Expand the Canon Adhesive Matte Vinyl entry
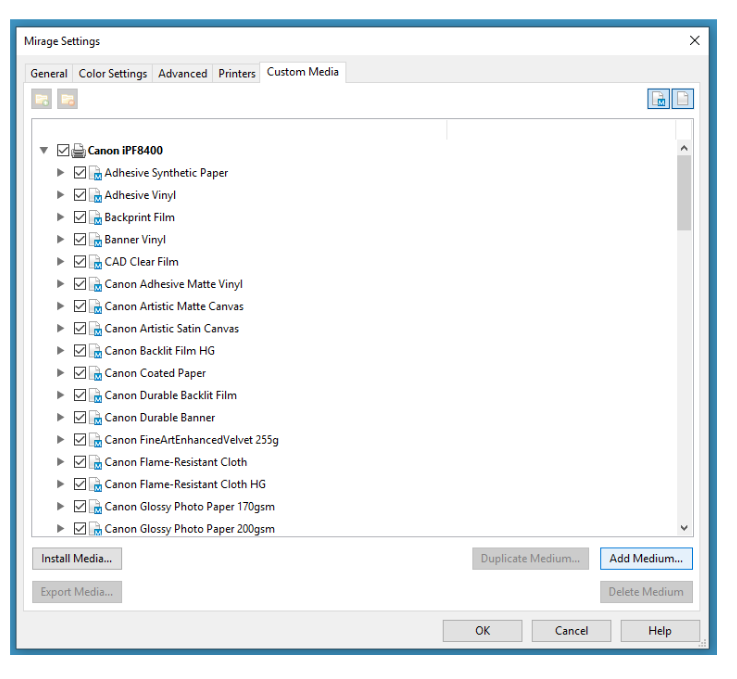The image size is (737, 679). click(x=60, y=284)
